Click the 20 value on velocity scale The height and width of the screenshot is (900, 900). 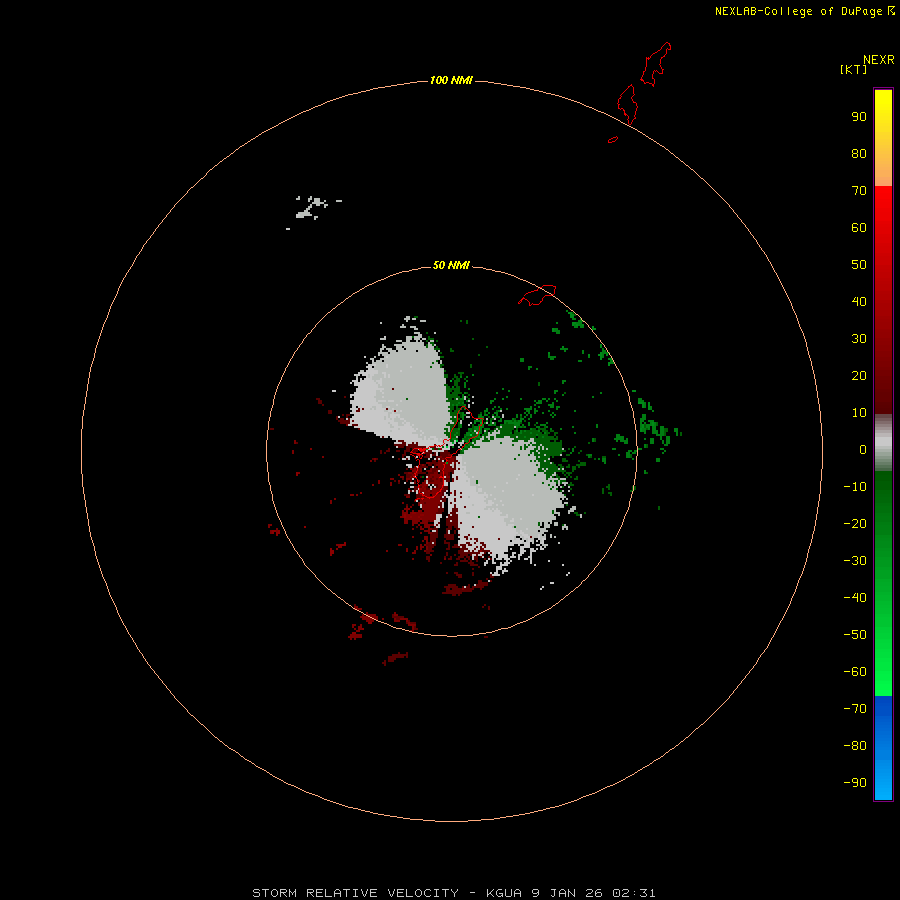[859, 376]
